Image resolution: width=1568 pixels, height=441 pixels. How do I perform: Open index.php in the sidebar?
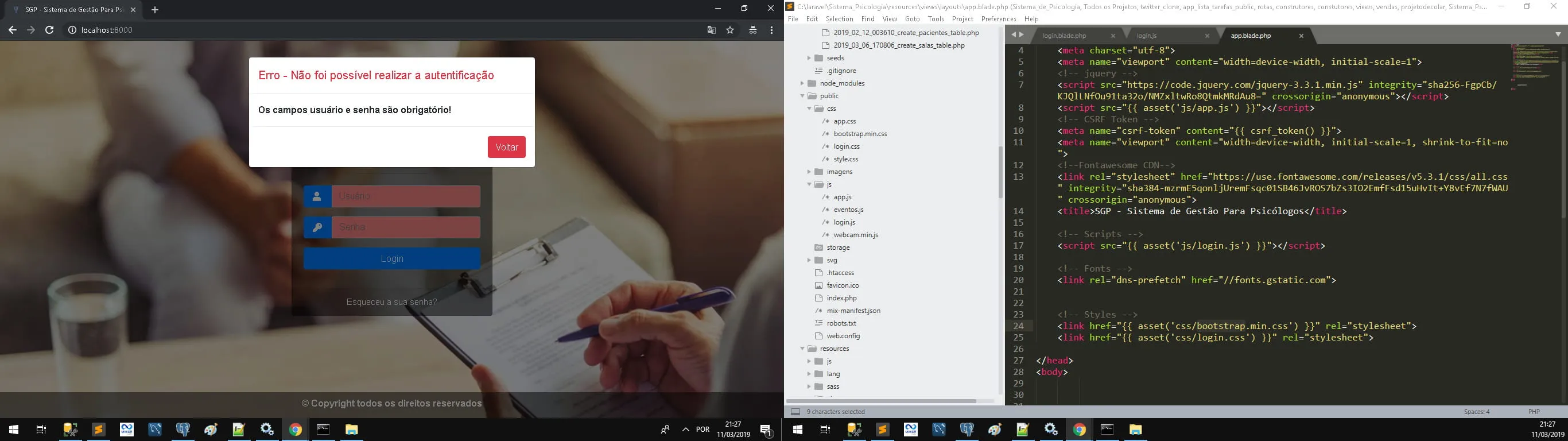841,298
